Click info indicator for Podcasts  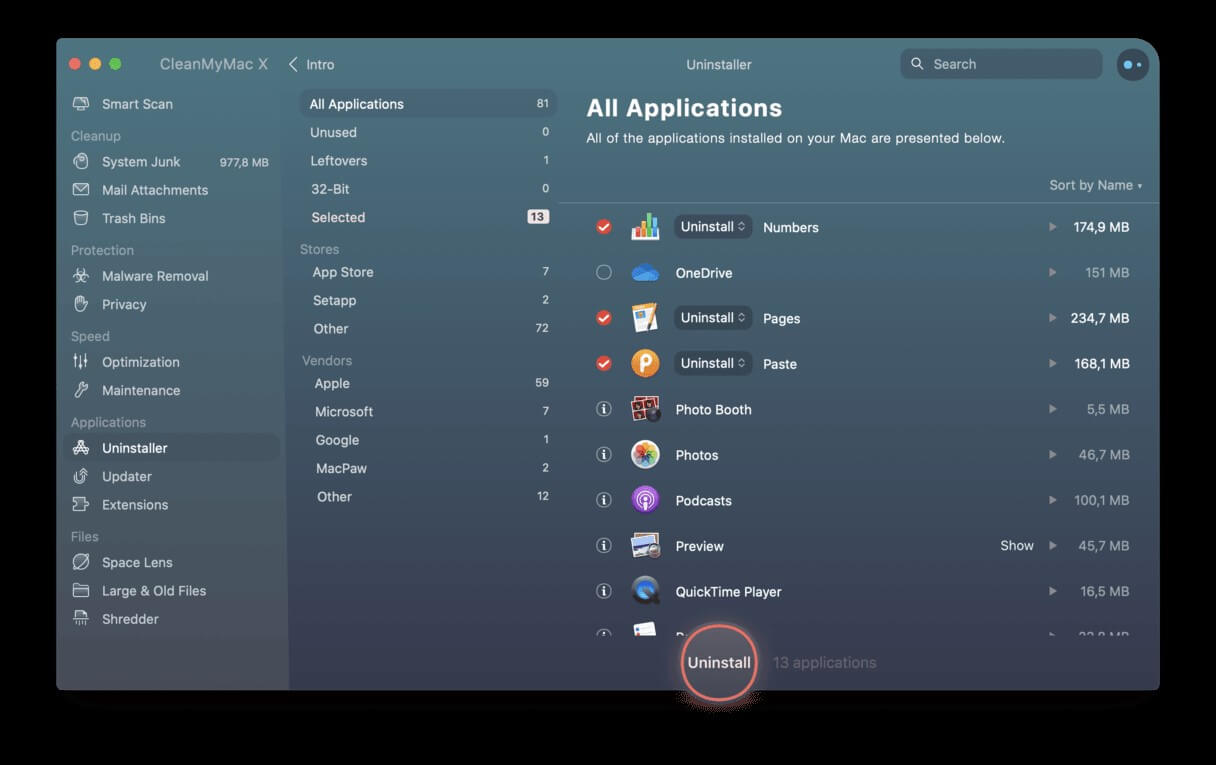click(x=604, y=500)
